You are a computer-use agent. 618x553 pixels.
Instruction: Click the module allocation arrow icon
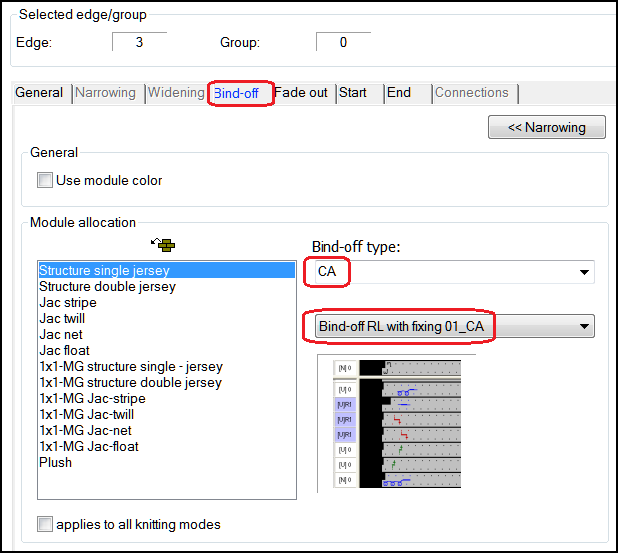click(x=162, y=245)
